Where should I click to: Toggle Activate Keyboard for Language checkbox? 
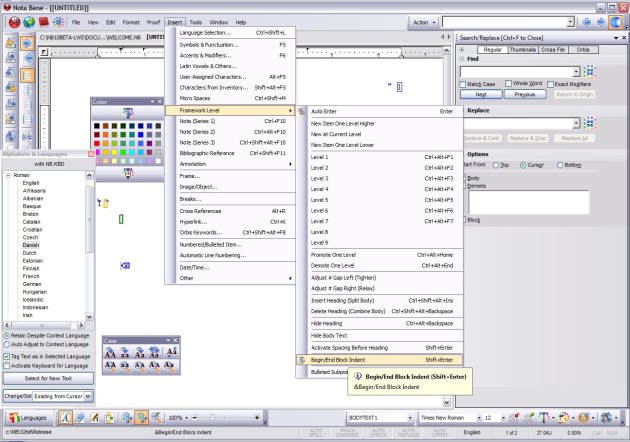point(6,366)
